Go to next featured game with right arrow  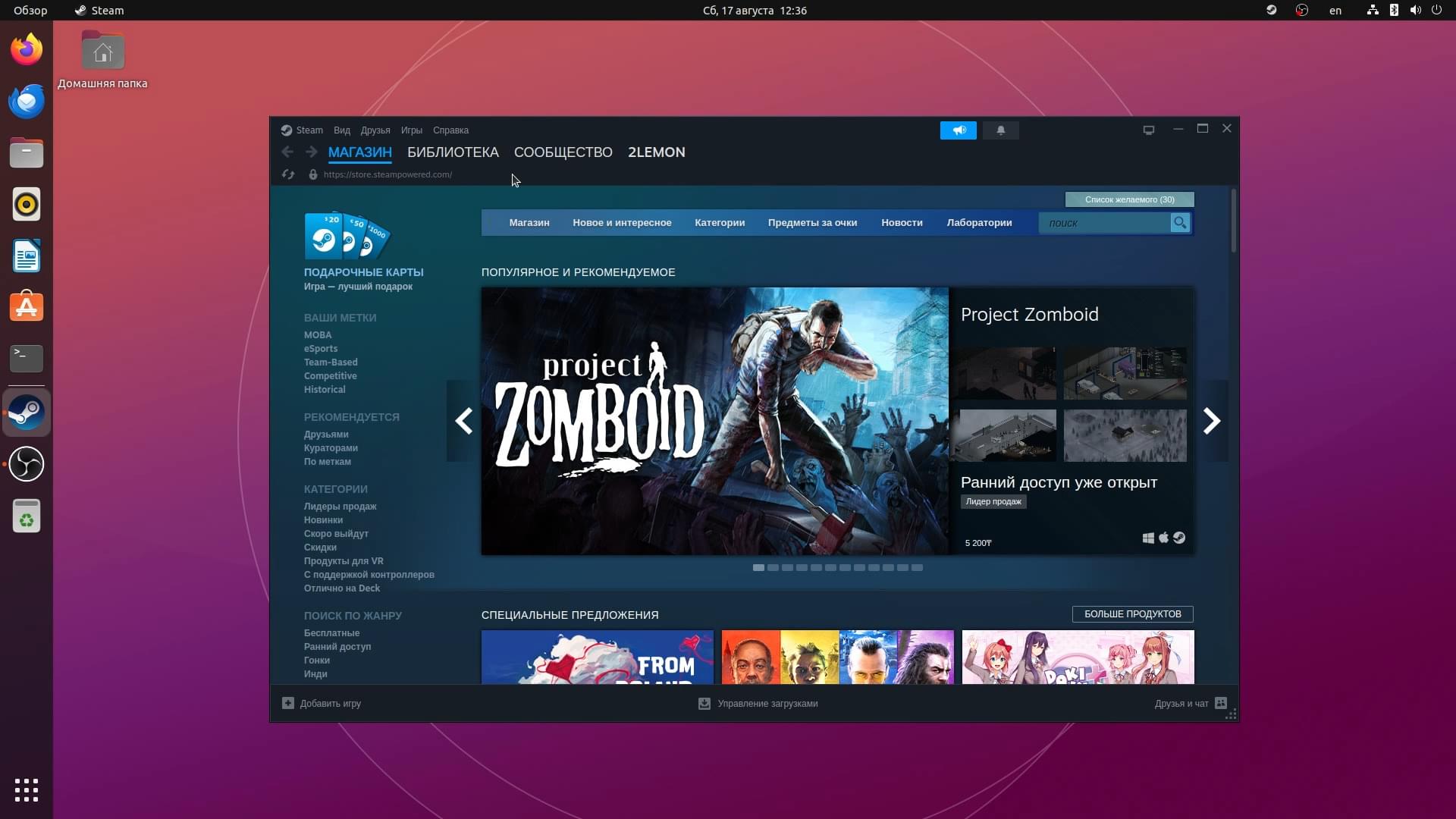click(1212, 421)
